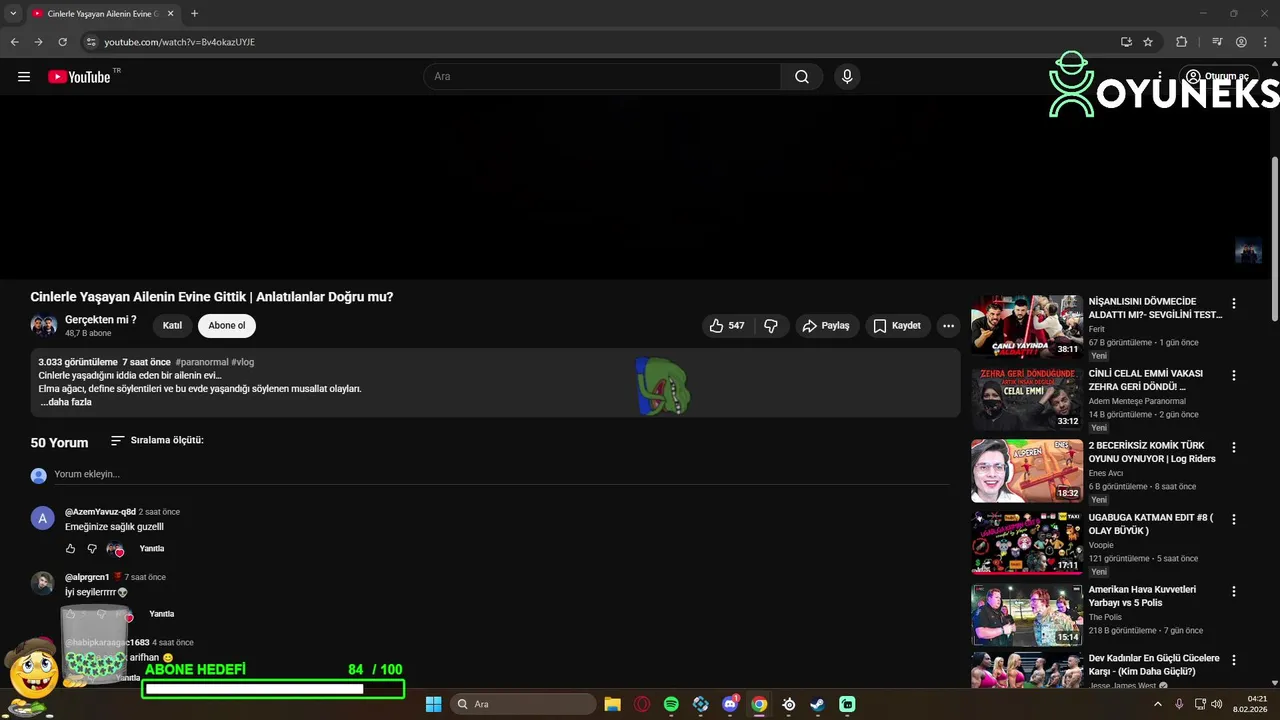Image resolution: width=1280 pixels, height=720 pixels.
Task: Reply to @alprgrcn1 comment via Yanıtla
Action: (x=161, y=614)
